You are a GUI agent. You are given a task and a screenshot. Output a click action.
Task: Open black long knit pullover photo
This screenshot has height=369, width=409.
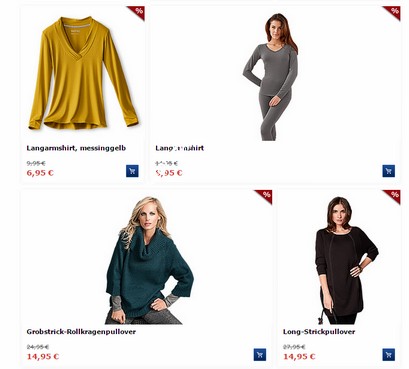346,260
